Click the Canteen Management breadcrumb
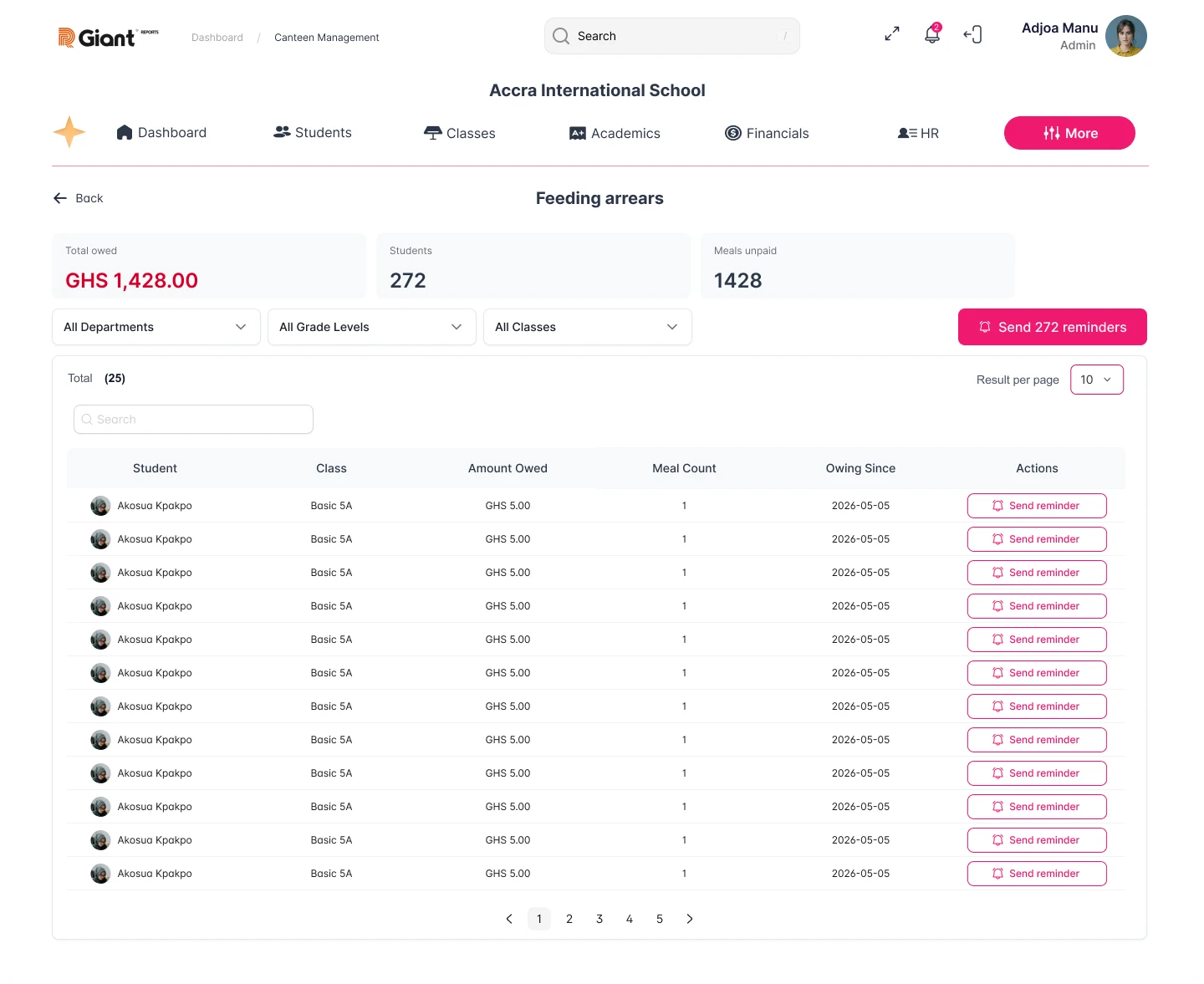This screenshot has width=1204, height=984. (327, 38)
